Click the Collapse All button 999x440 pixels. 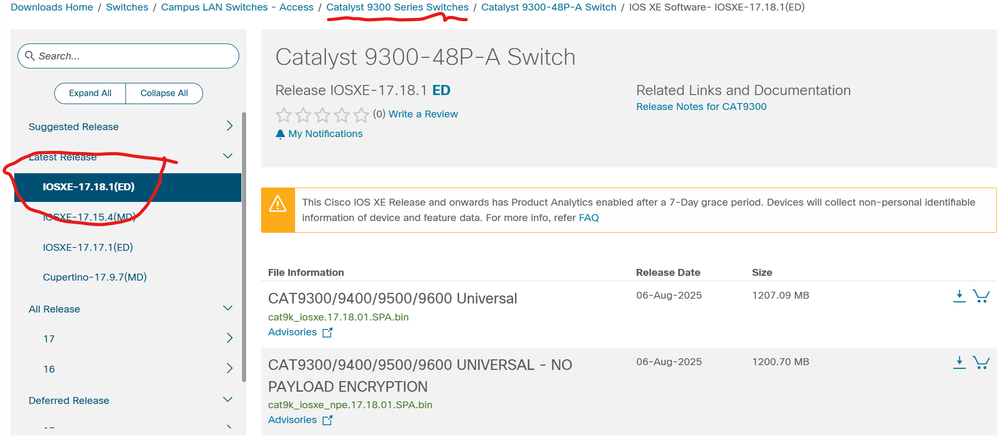164,93
